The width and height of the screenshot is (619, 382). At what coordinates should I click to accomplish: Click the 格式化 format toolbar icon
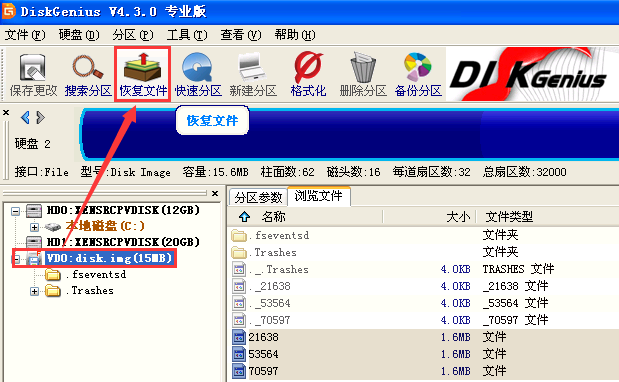tap(308, 67)
